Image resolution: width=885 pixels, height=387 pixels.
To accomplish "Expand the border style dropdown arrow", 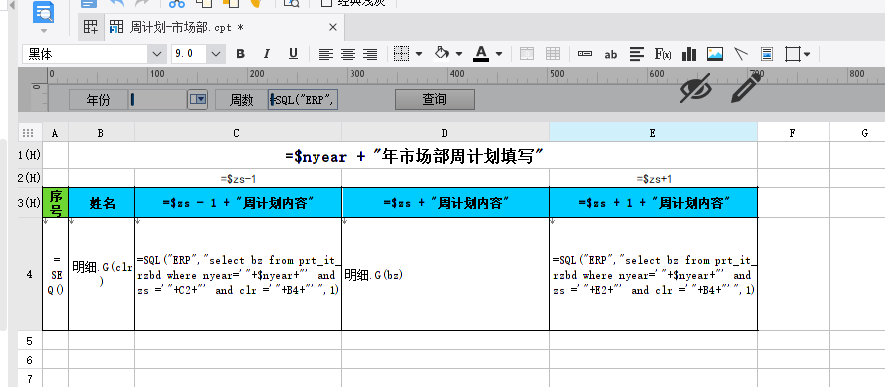I will 418,54.
